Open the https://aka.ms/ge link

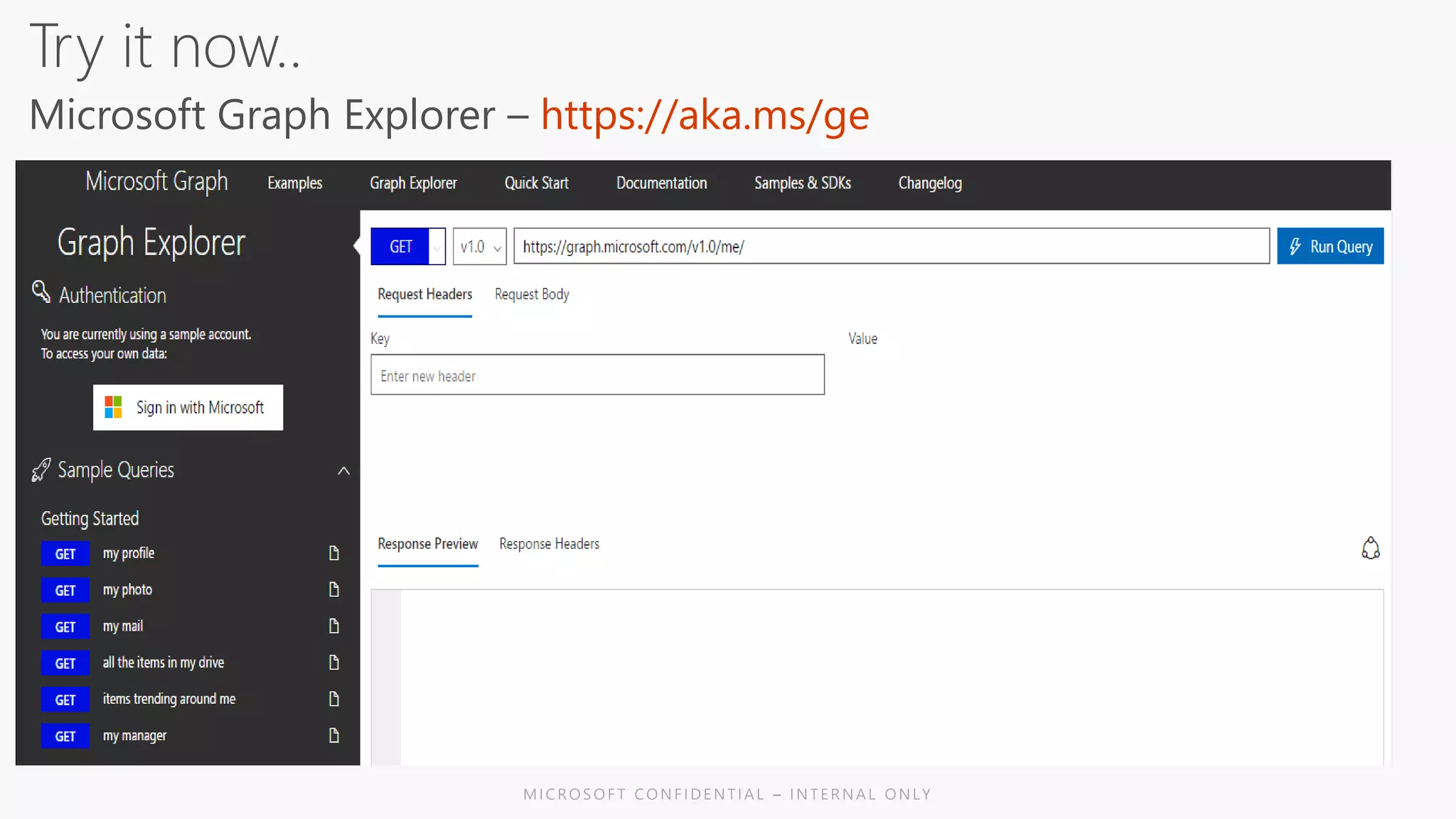(x=705, y=115)
